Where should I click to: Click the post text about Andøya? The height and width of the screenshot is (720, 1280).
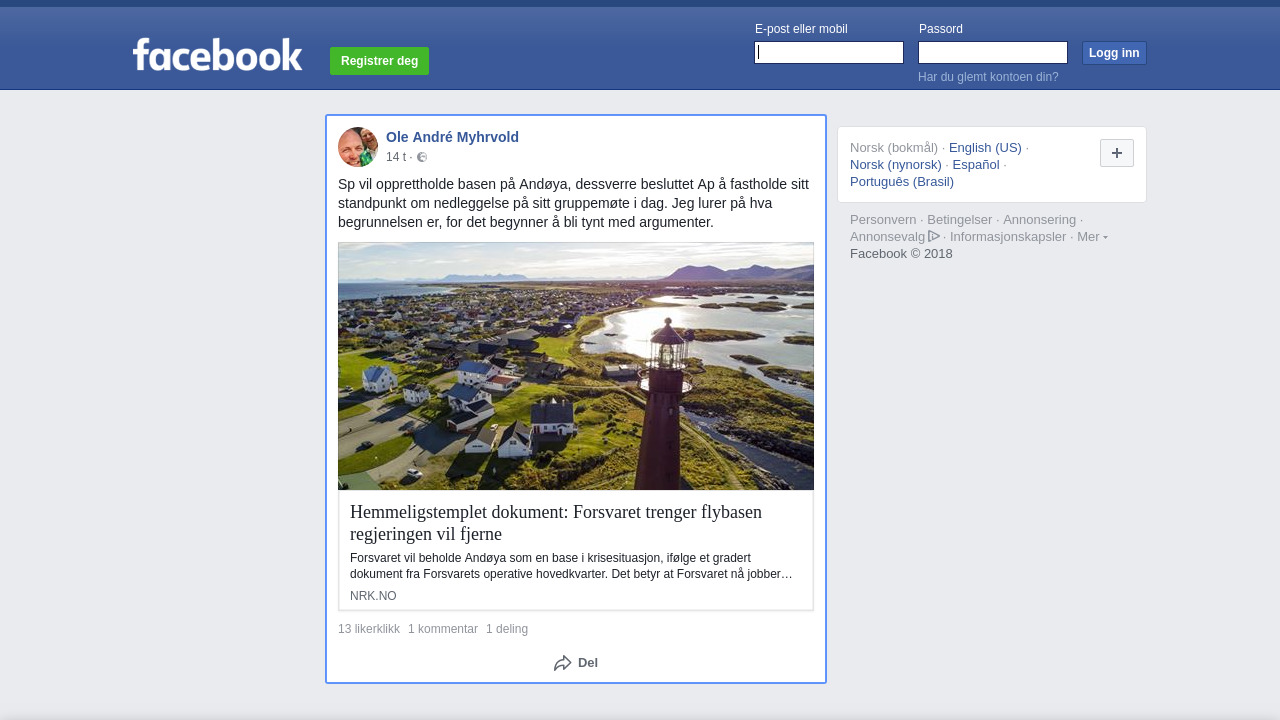pyautogui.click(x=574, y=203)
